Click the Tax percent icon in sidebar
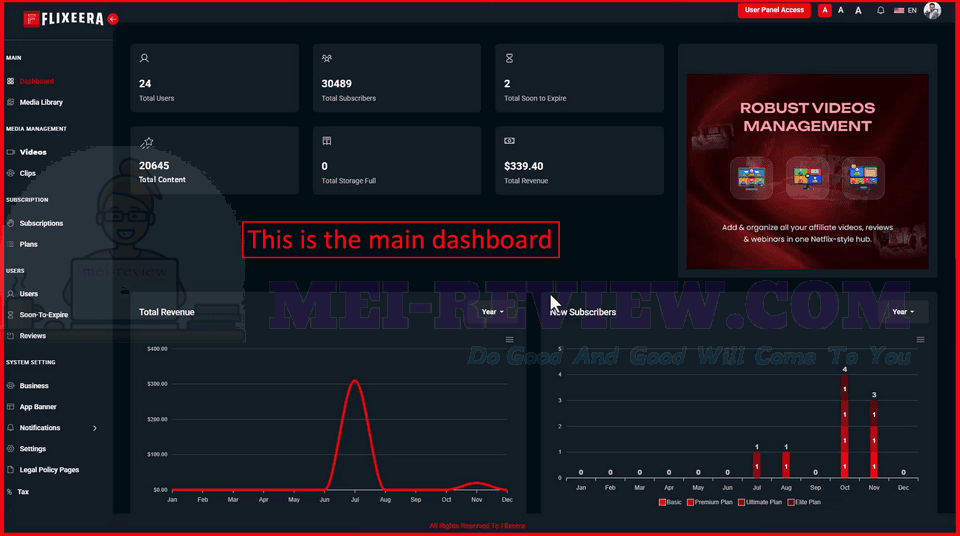960x536 pixels. pyautogui.click(x=9, y=492)
